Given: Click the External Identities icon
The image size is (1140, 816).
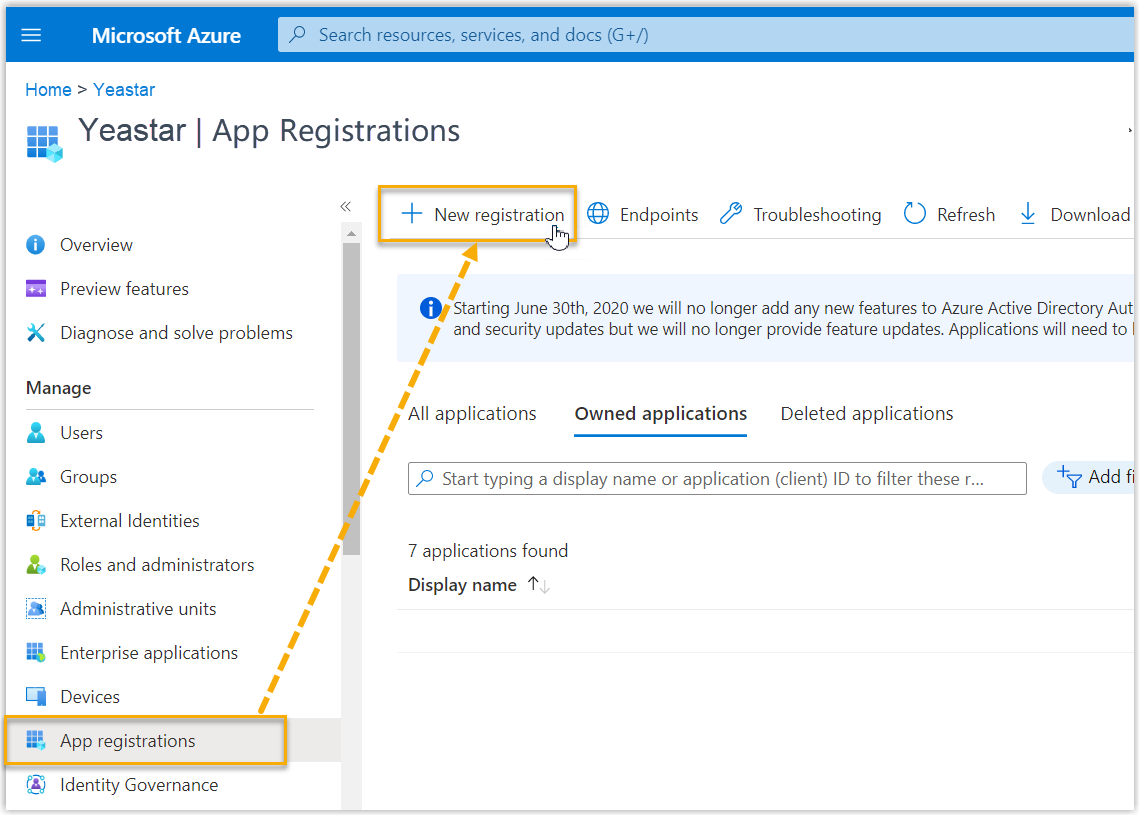Looking at the screenshot, I should pos(36,521).
